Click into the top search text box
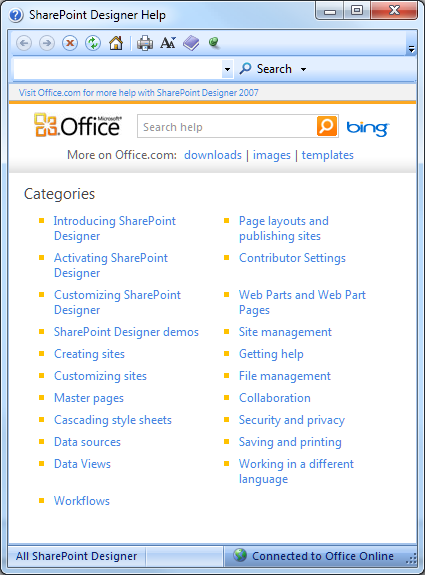 tap(118, 69)
